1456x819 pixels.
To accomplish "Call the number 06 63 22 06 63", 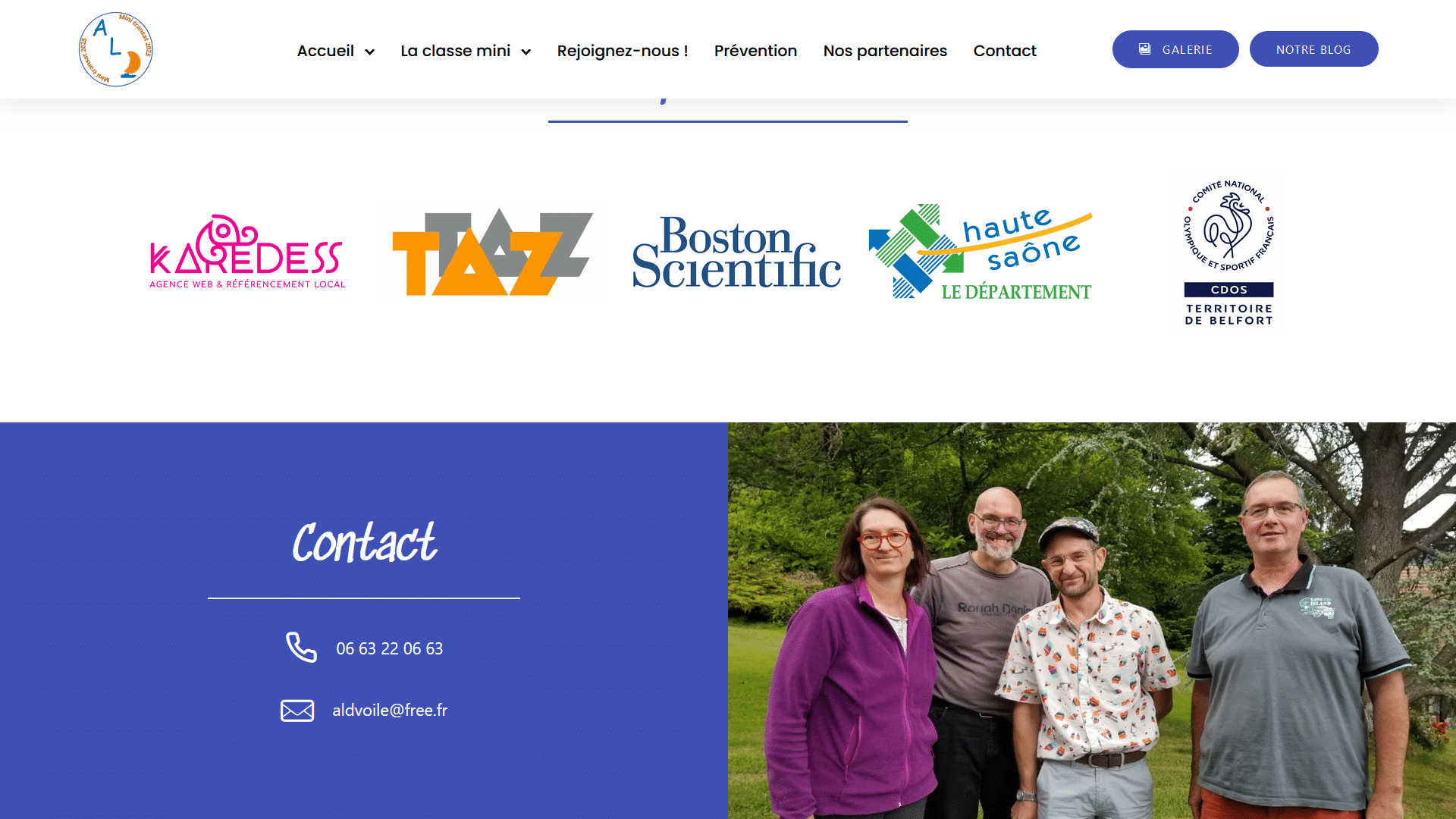I will (390, 648).
